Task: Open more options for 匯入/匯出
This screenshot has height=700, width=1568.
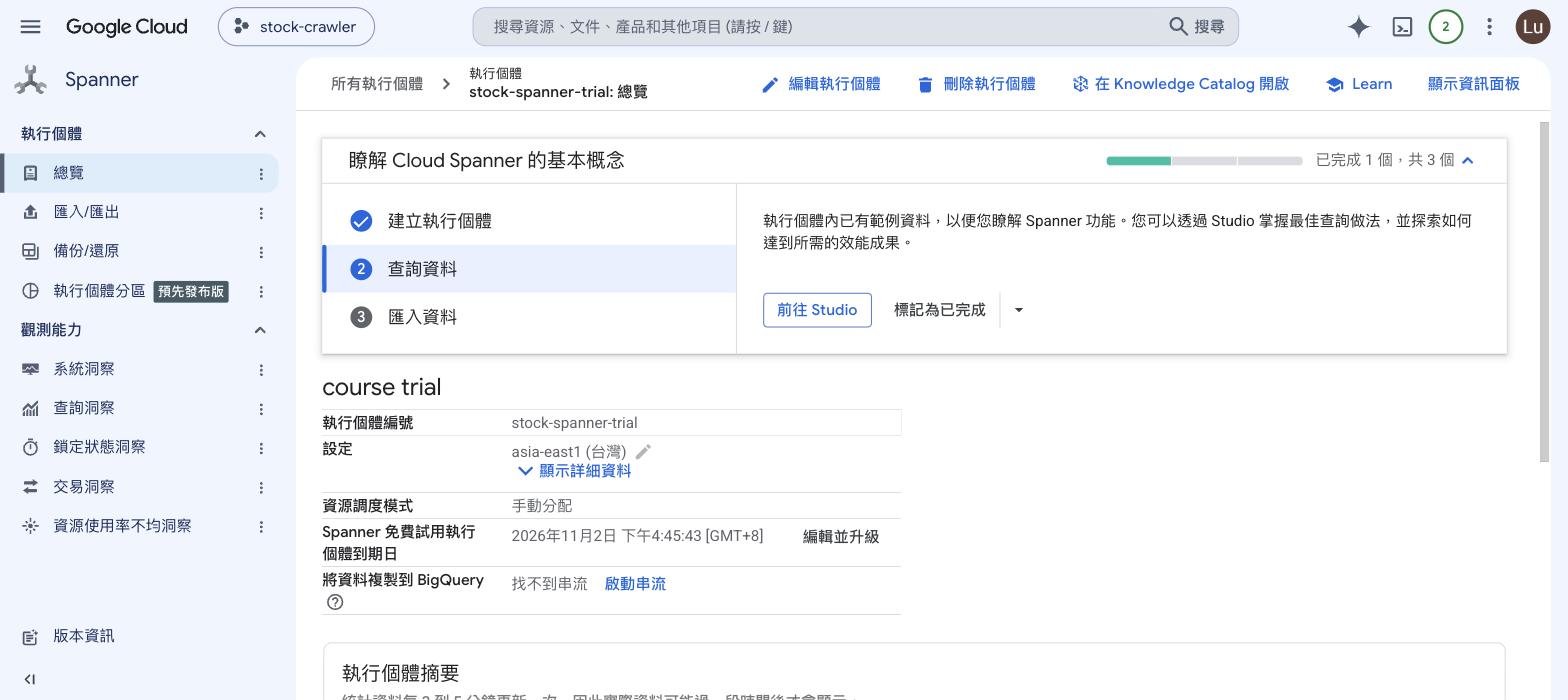Action: [261, 213]
